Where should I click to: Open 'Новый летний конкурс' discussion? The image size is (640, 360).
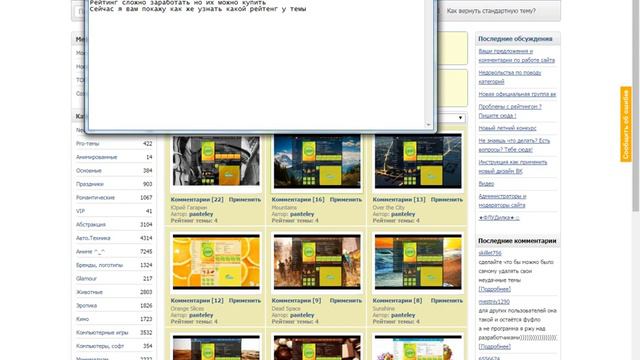coord(507,128)
